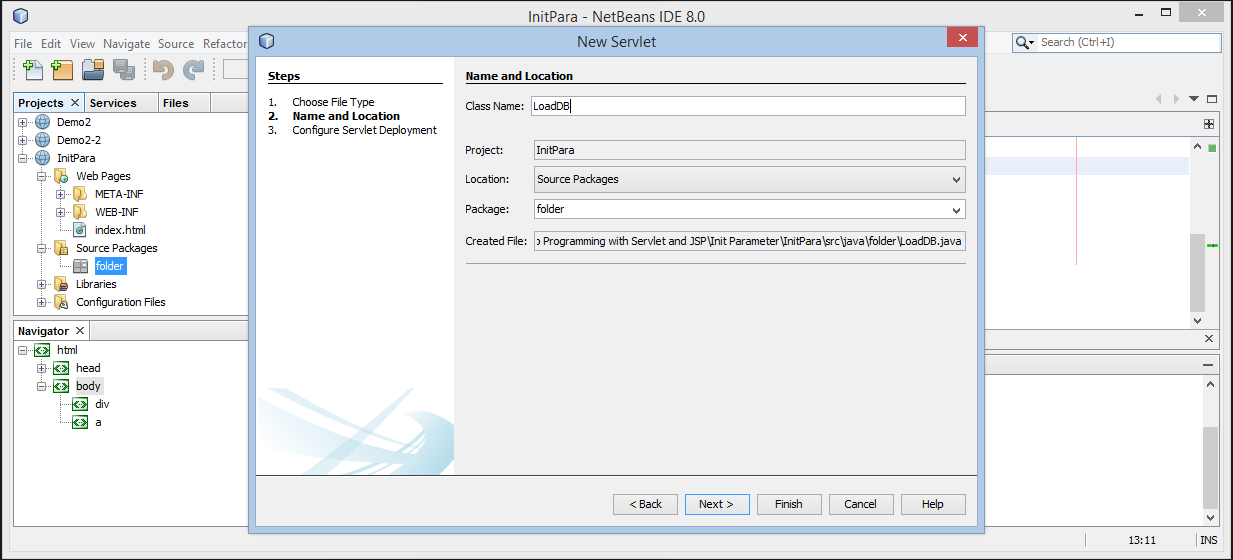Click the Web Pages folder icon

61,176
